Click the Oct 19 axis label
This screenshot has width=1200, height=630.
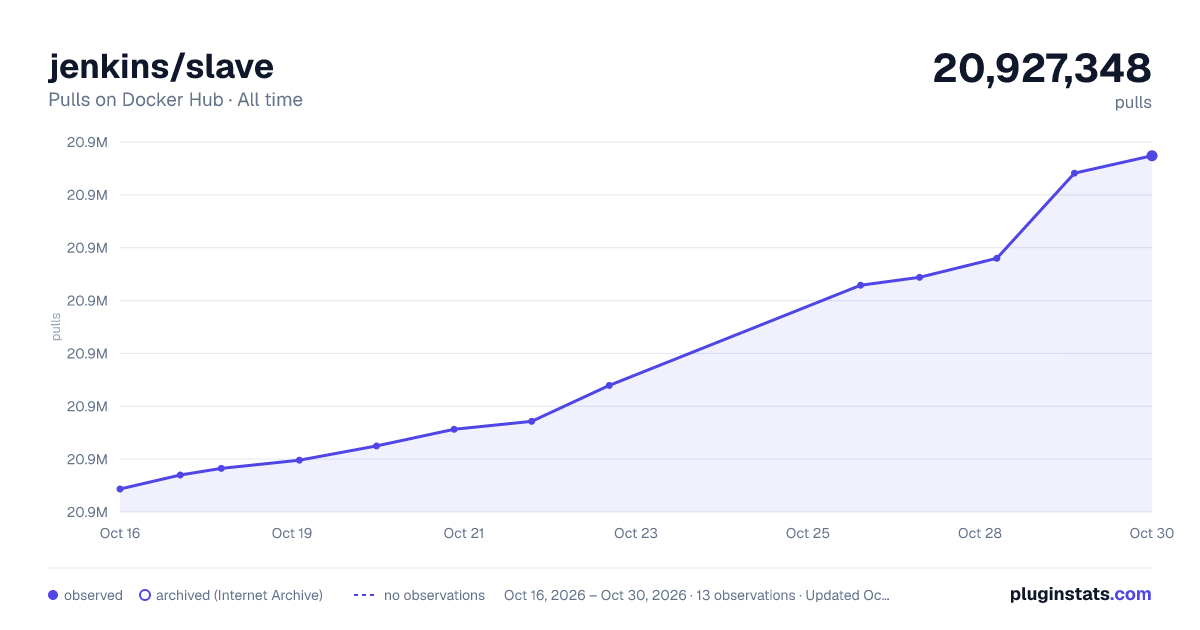coord(292,533)
